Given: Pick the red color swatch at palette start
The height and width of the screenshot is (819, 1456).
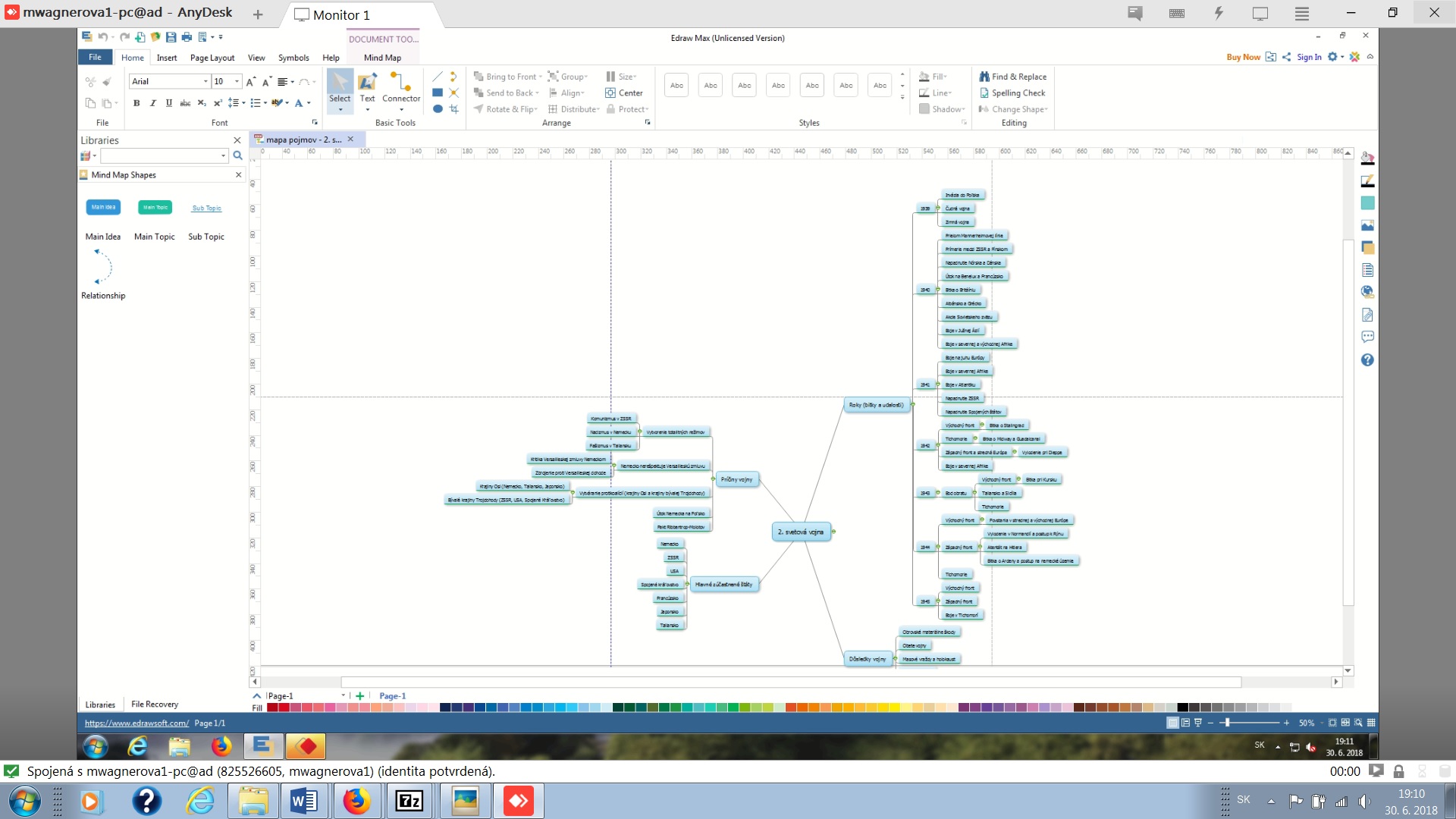Looking at the screenshot, I should pos(272,708).
